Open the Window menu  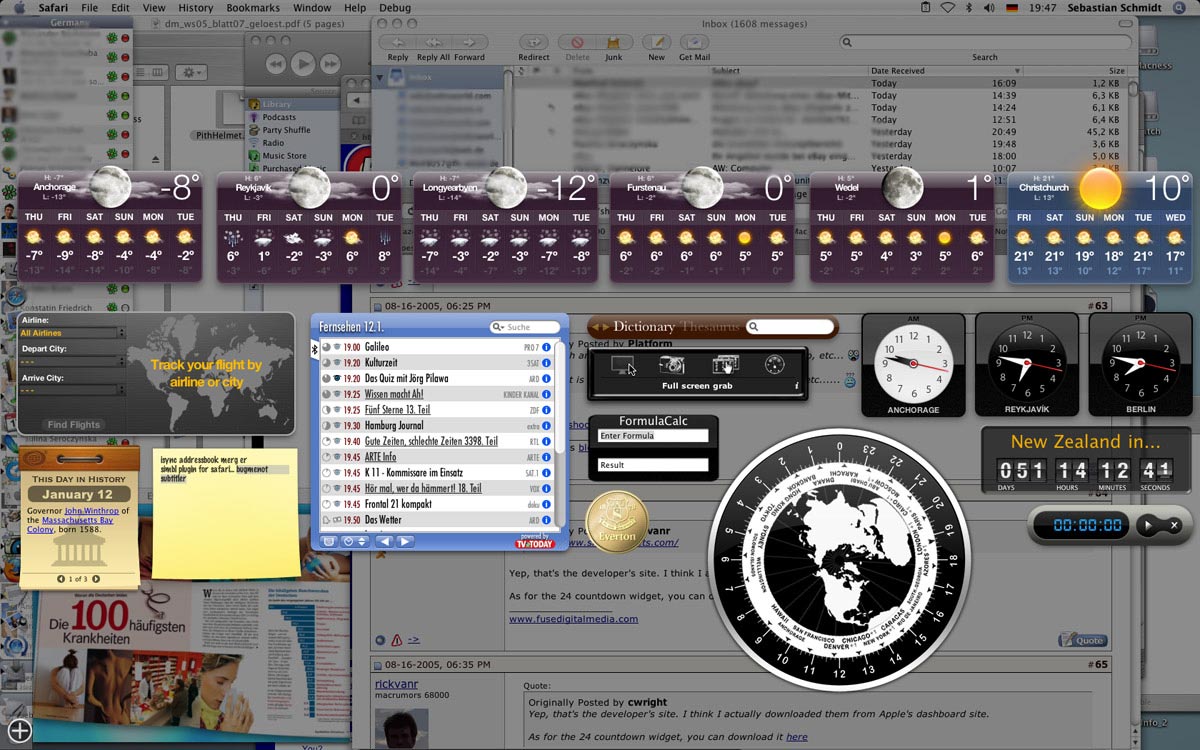tap(312, 7)
